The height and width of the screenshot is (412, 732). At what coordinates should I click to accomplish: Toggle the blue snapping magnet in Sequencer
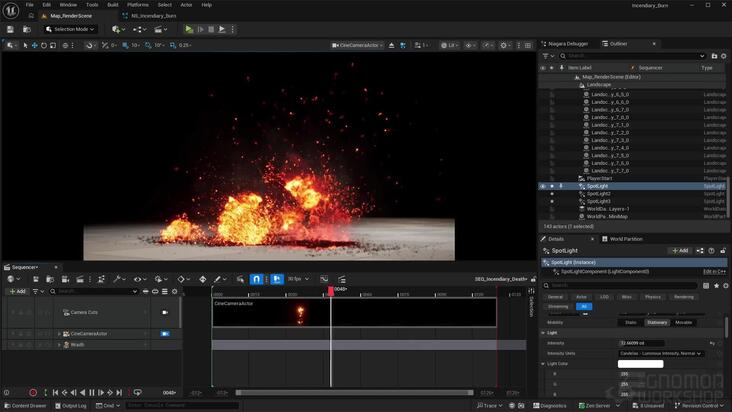tap(256, 279)
